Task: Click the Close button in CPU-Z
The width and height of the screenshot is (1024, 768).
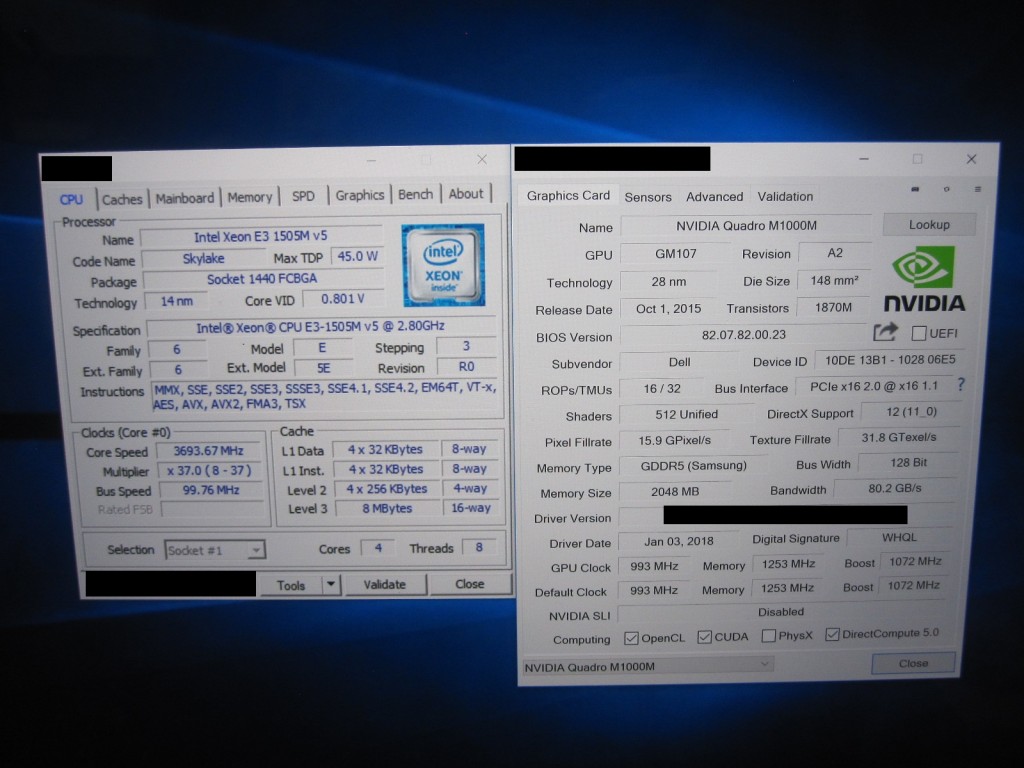Action: [470, 584]
